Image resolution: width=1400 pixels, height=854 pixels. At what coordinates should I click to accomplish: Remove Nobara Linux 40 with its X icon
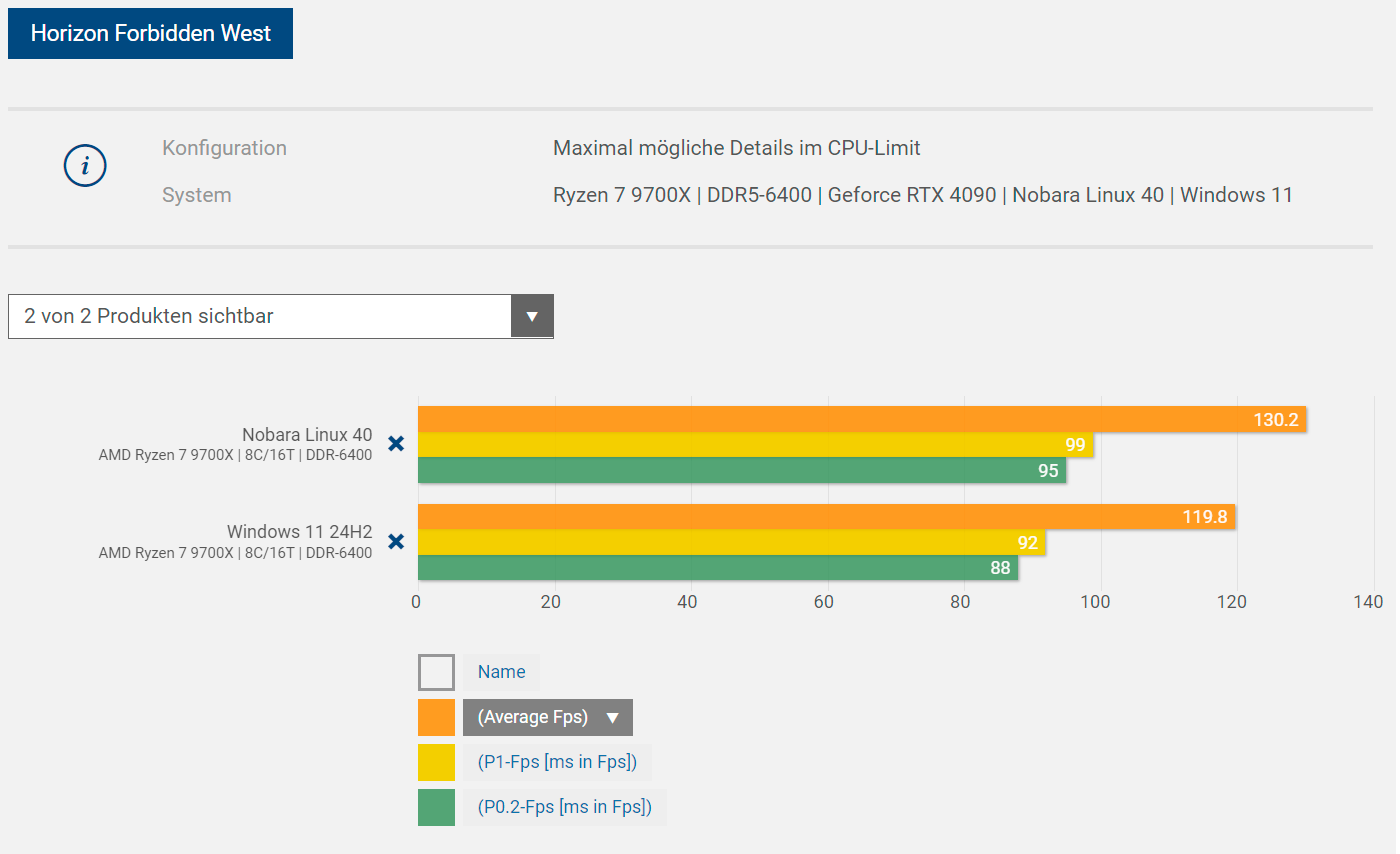[396, 443]
